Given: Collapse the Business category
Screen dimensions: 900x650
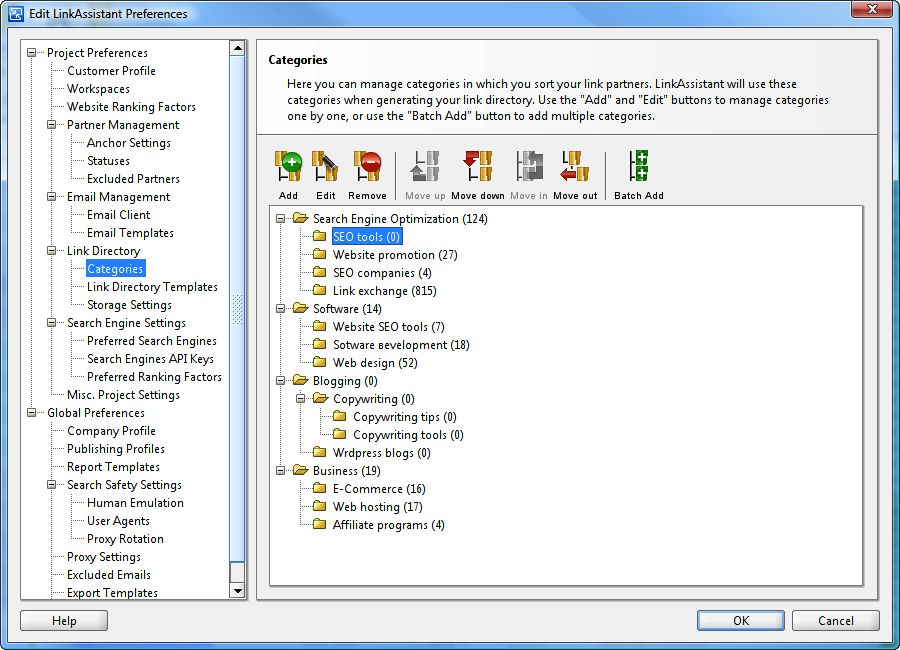Looking at the screenshot, I should (x=280, y=470).
